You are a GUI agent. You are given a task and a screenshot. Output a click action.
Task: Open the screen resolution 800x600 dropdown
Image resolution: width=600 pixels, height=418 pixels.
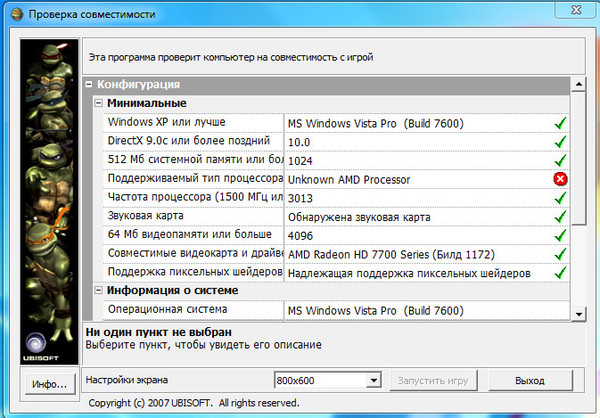373,380
